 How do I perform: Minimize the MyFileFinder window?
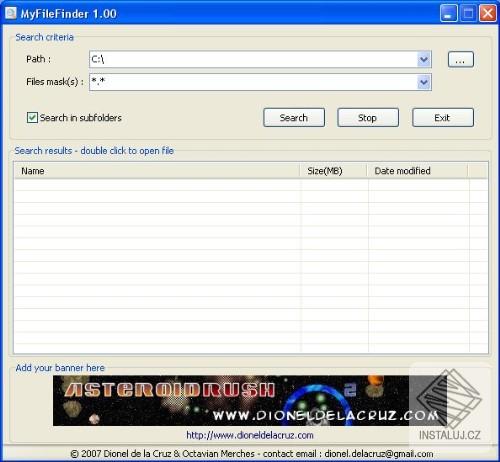pyautogui.click(x=448, y=14)
